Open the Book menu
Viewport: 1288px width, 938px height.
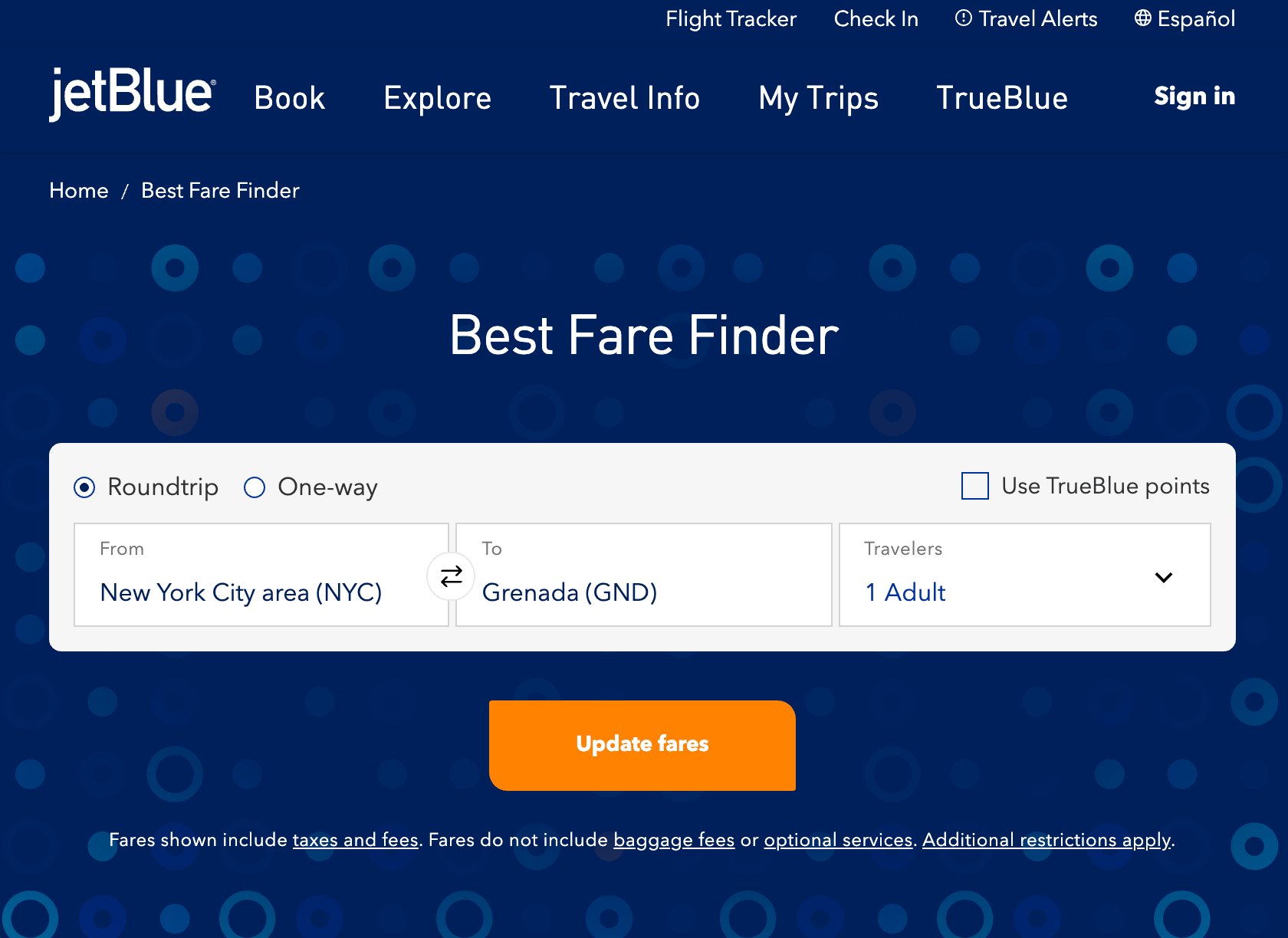[289, 98]
